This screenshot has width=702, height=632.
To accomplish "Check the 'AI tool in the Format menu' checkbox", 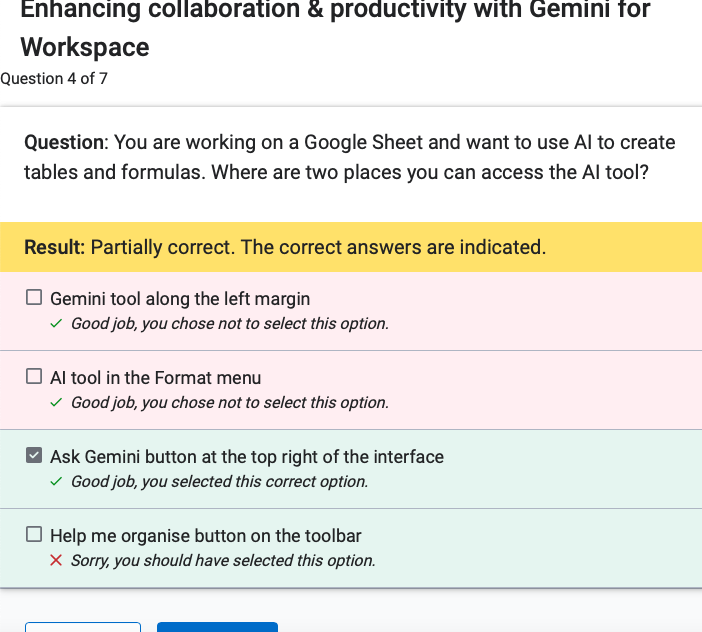I will coord(34,376).
